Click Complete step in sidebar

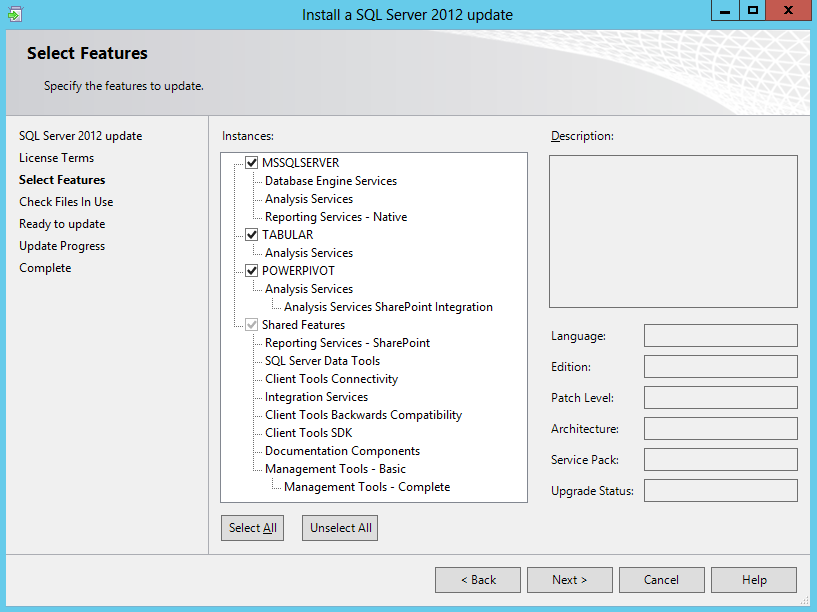[x=45, y=268]
